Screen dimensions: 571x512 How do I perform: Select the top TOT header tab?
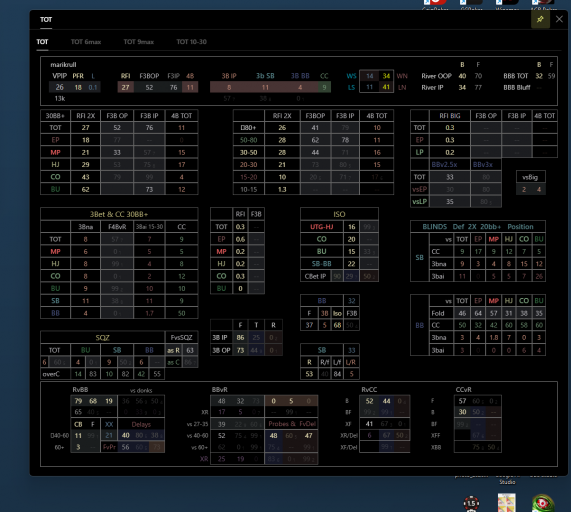click(x=46, y=20)
